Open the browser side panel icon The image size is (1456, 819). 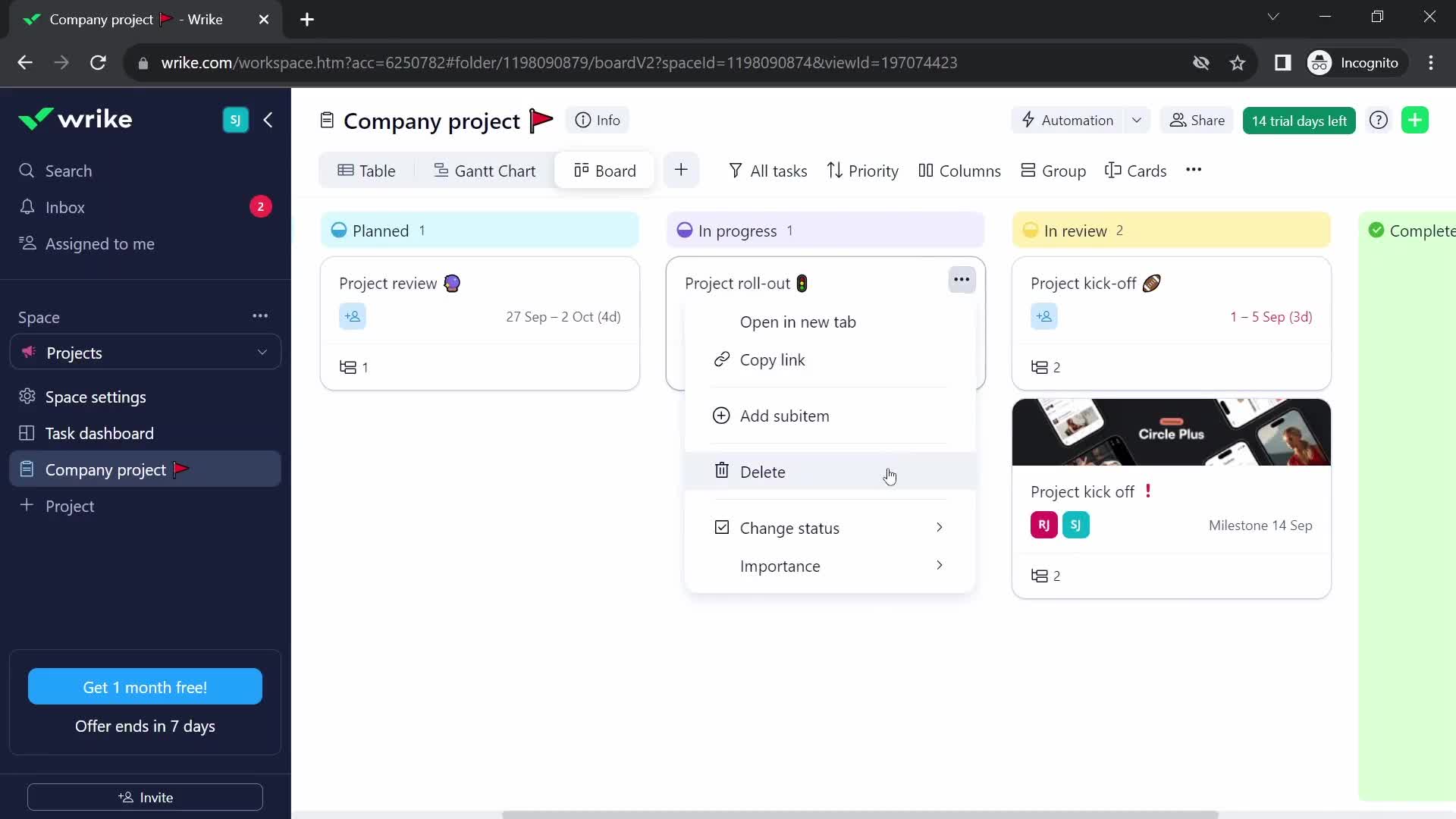click(x=1282, y=63)
